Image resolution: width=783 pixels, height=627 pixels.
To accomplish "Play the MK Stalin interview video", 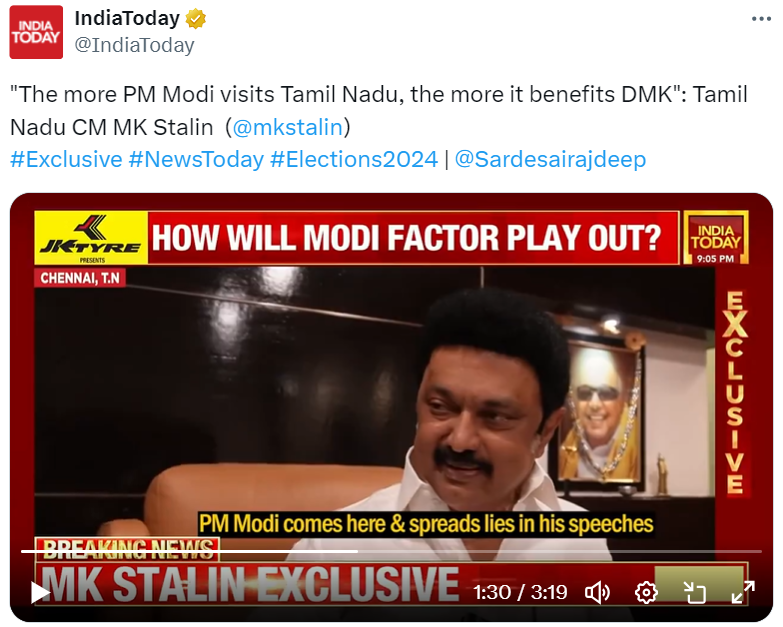I will click(40, 593).
